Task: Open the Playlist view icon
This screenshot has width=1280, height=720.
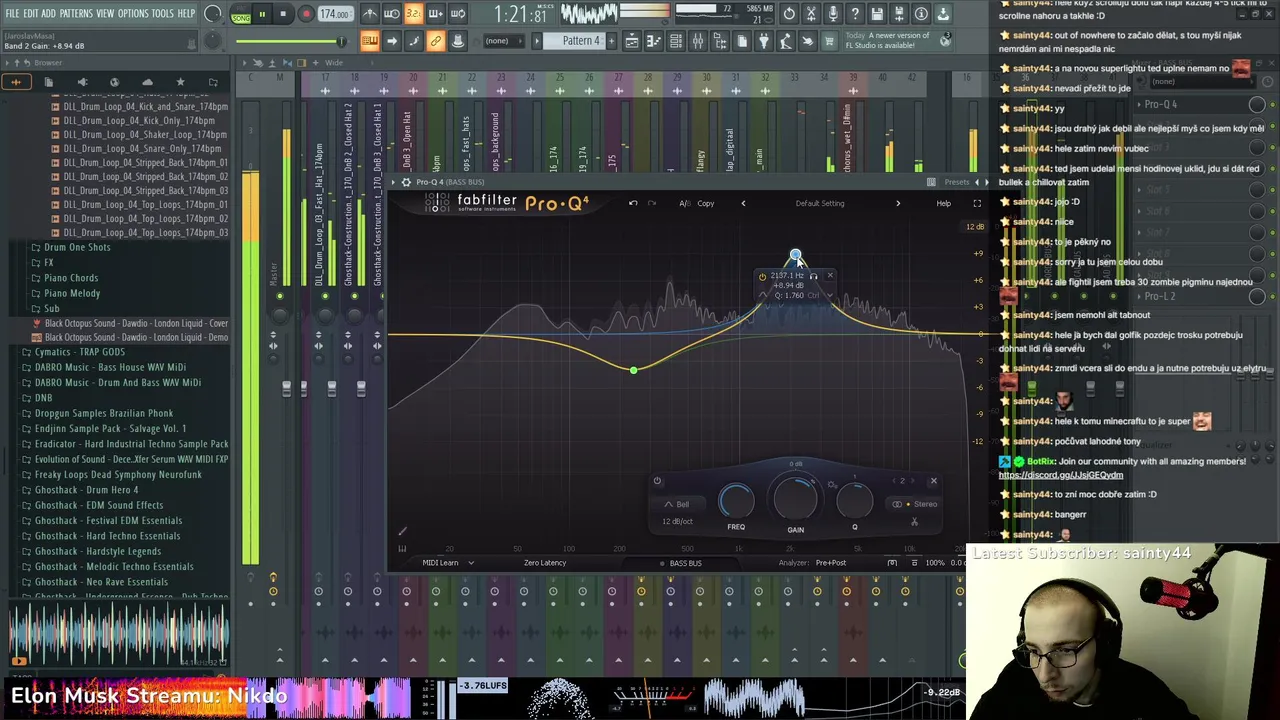Action: click(632, 41)
